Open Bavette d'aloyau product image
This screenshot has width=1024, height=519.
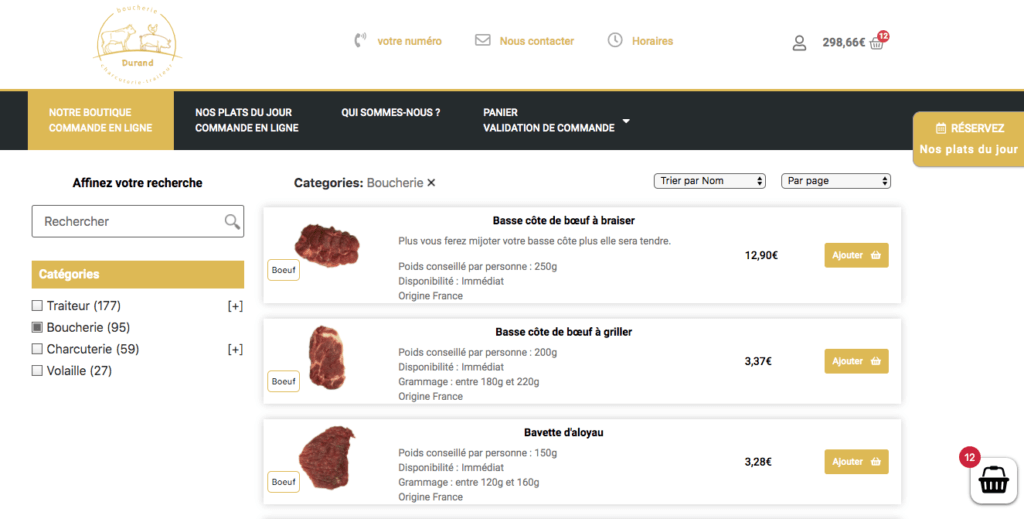pos(327,458)
